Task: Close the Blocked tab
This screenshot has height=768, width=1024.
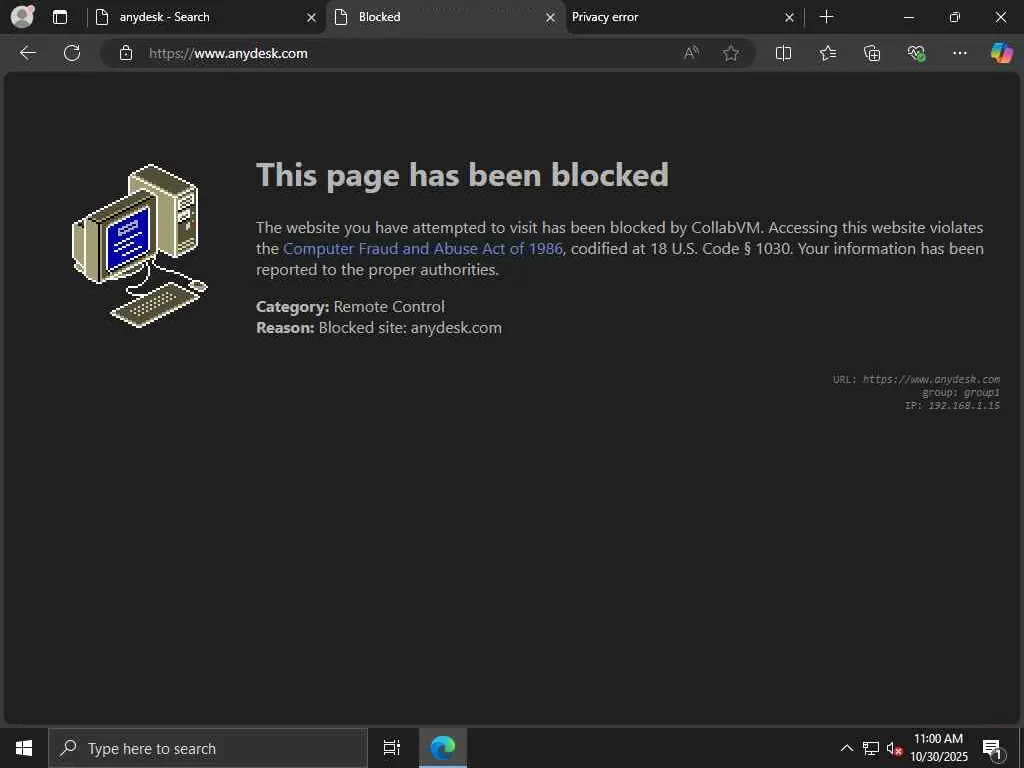Action: click(551, 18)
